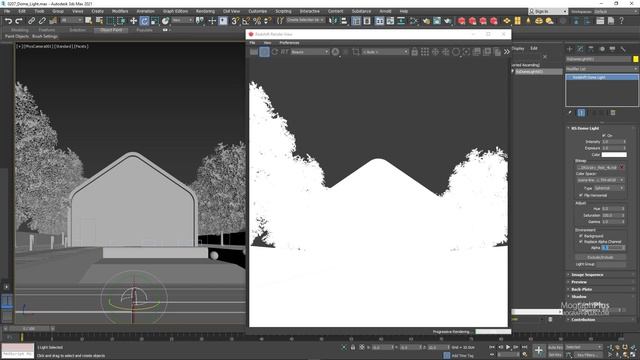Open the Sign In dropdown
Viewport: 640px width, 360px height.
pos(548,11)
